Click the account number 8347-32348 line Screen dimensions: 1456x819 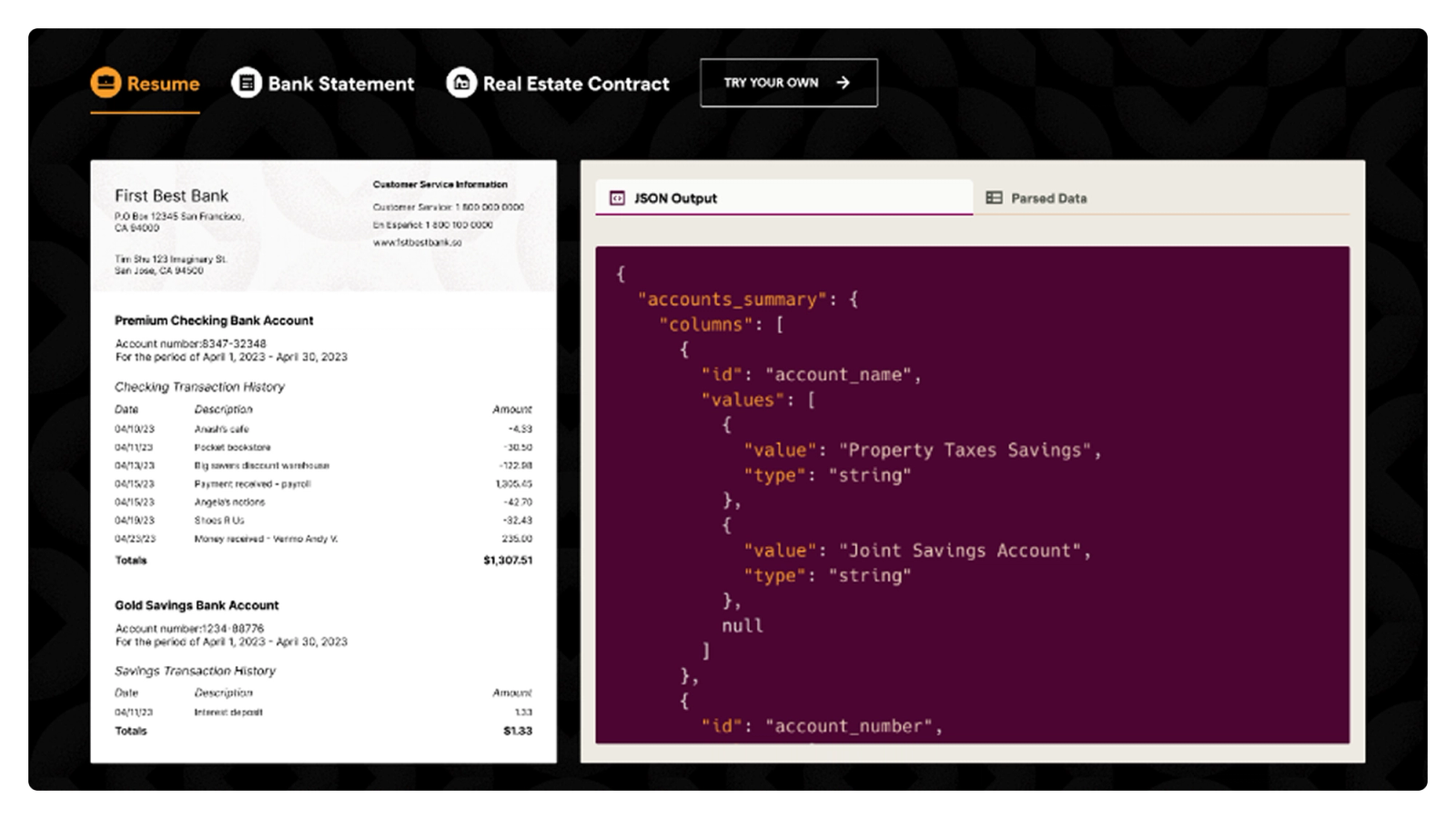pyautogui.click(x=191, y=344)
